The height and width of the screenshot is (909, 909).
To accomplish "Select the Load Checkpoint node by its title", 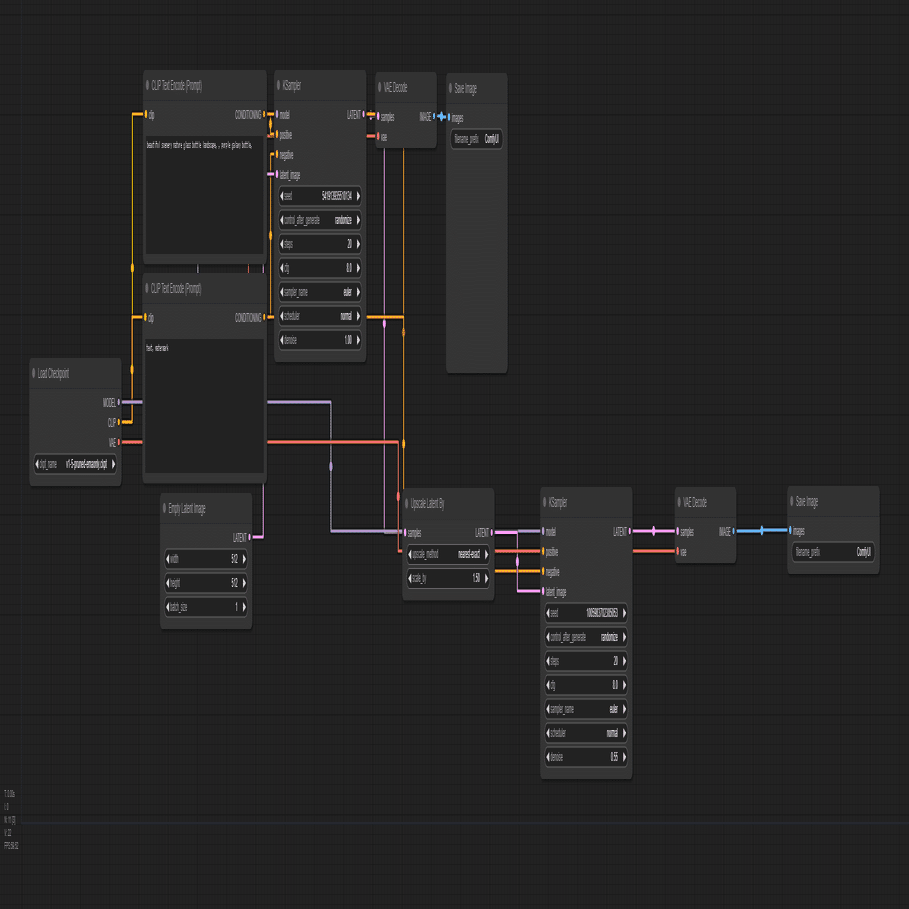I will tap(53, 373).
